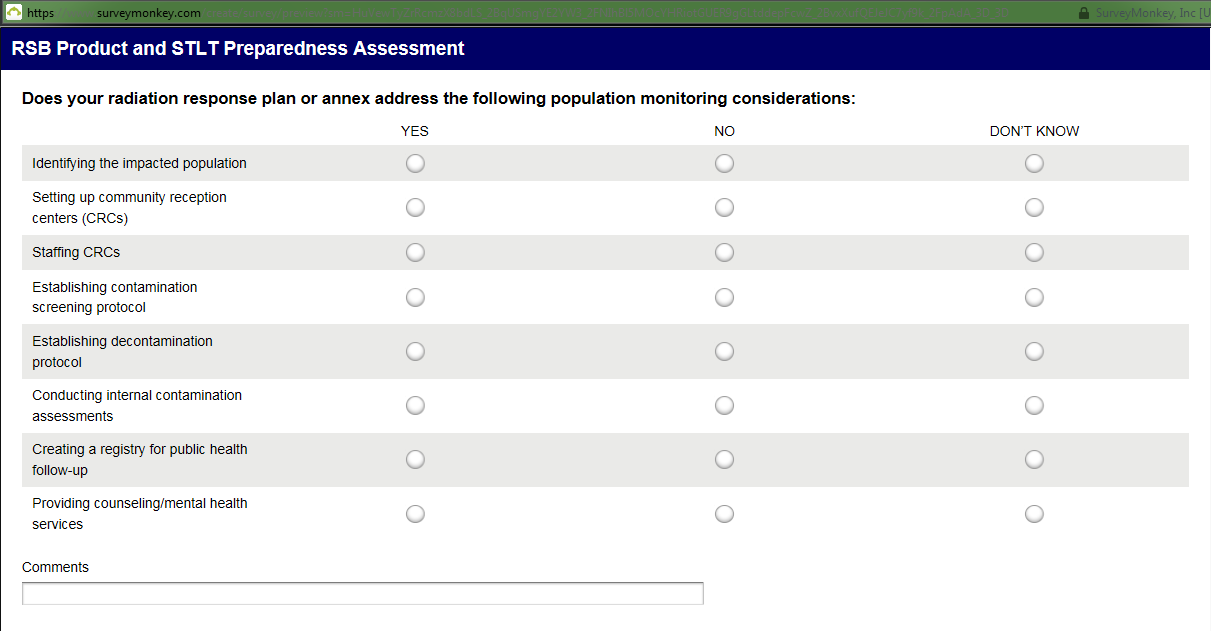1211x631 pixels.
Task: Pick YES for internal contamination assessments
Action: [x=415, y=405]
